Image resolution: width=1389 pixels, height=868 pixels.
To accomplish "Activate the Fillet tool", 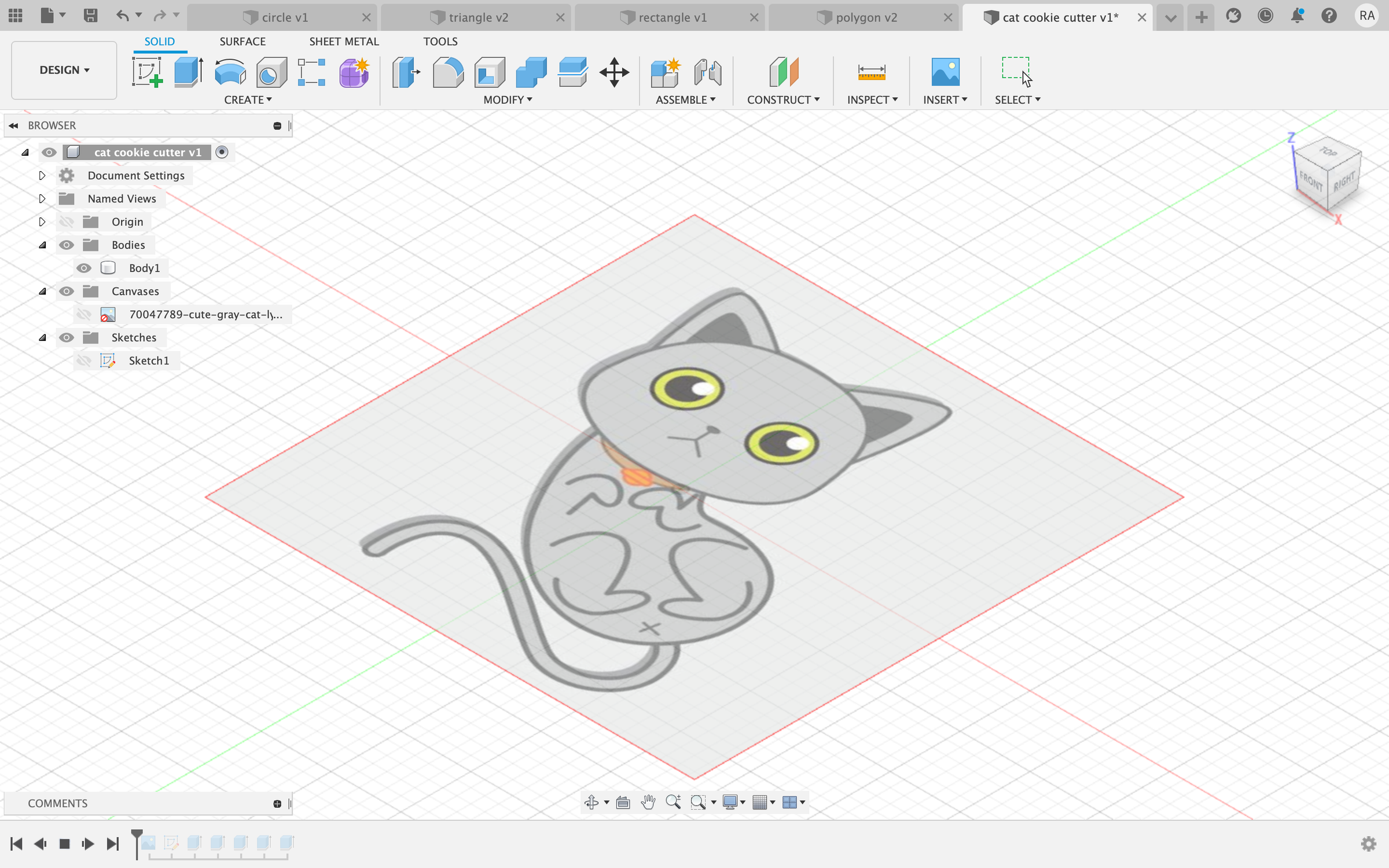I will (448, 72).
